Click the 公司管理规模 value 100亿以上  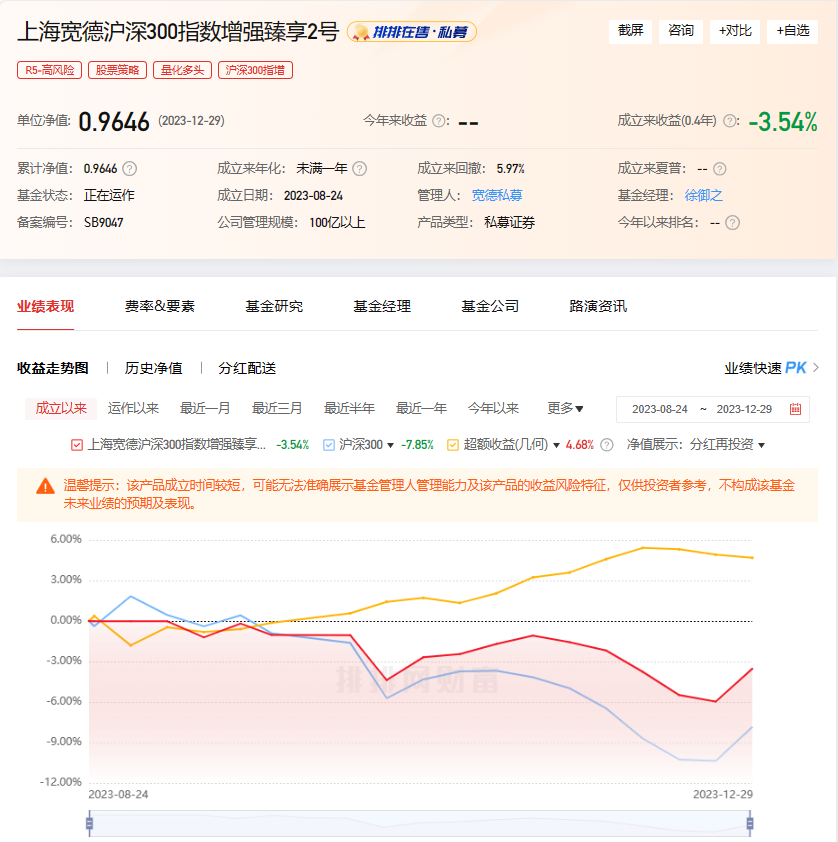pyautogui.click(x=337, y=222)
